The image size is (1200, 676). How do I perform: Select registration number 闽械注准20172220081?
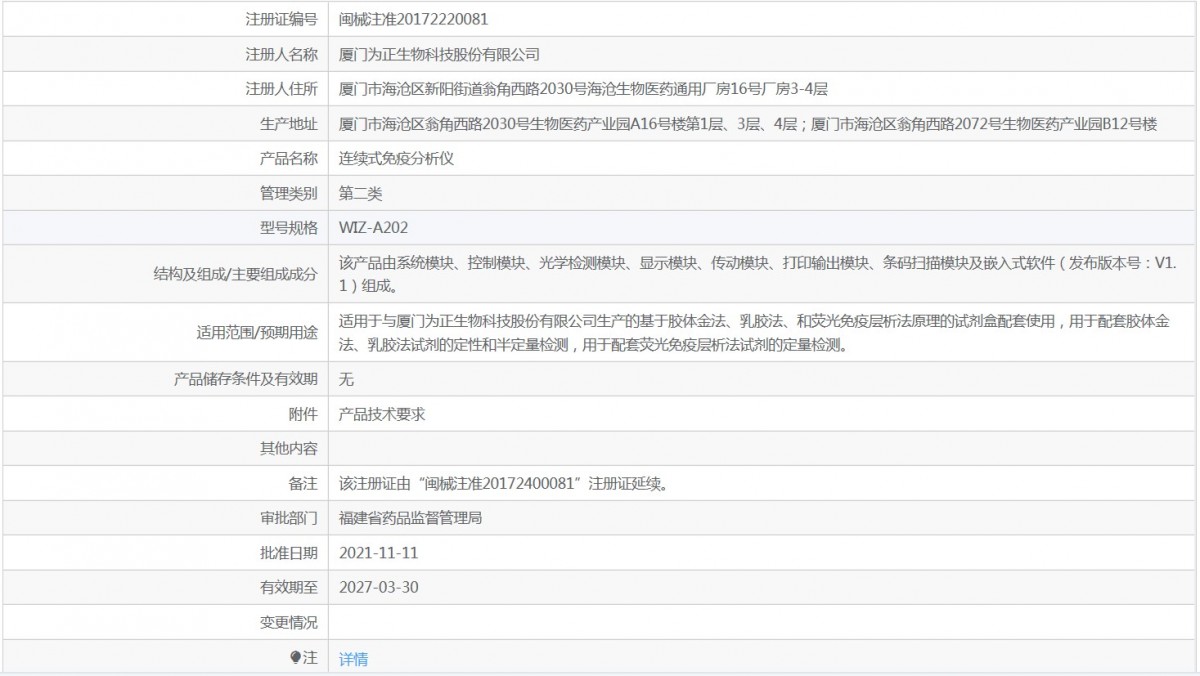click(414, 19)
